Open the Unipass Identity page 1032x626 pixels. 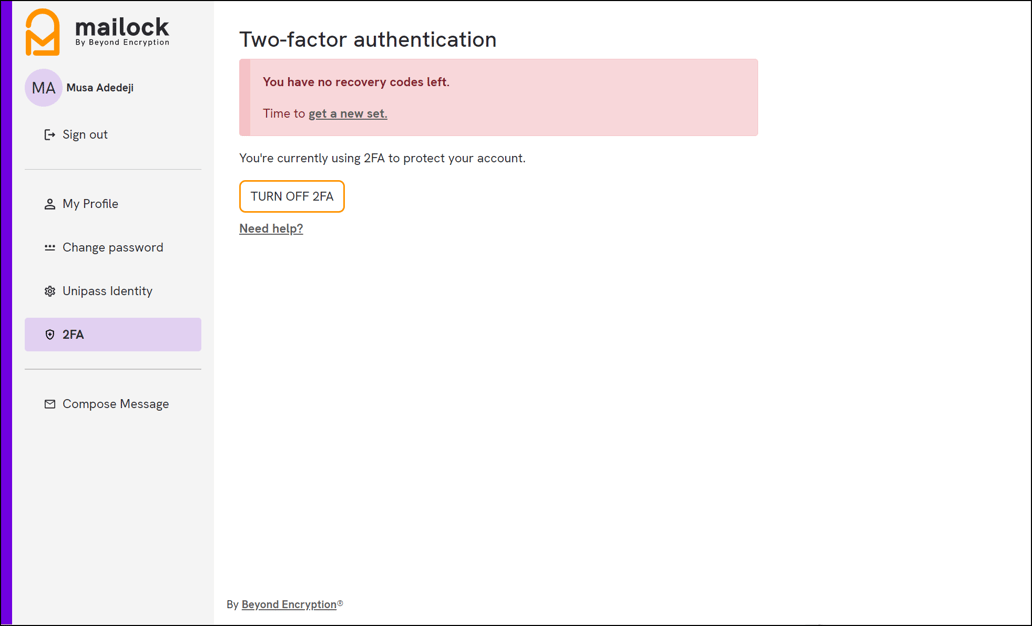(107, 290)
